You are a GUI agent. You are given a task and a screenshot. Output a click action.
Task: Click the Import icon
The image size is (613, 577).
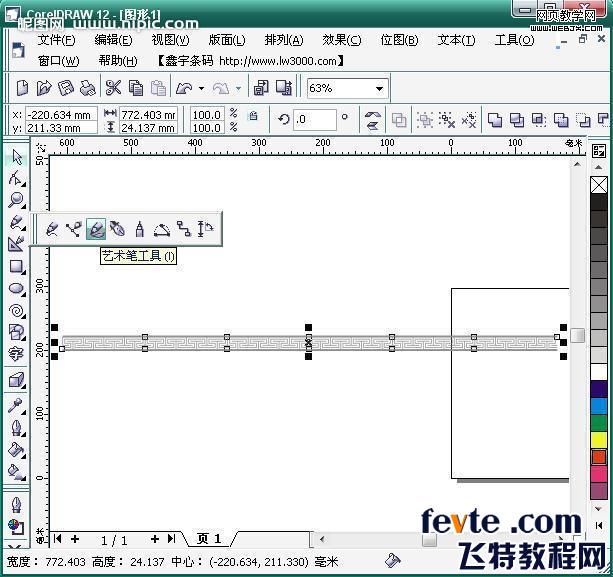[261, 88]
